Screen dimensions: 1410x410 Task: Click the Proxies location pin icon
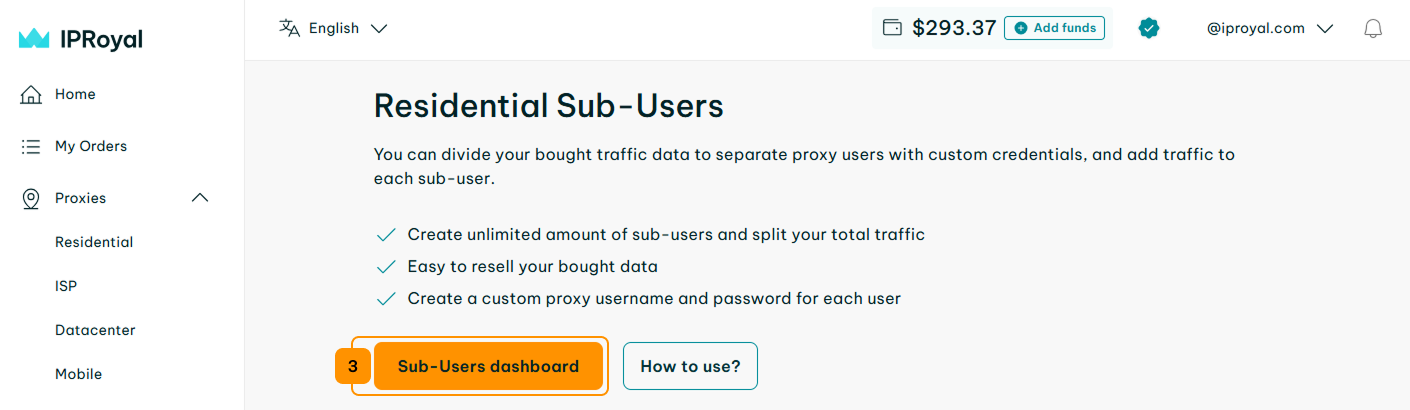(31, 199)
